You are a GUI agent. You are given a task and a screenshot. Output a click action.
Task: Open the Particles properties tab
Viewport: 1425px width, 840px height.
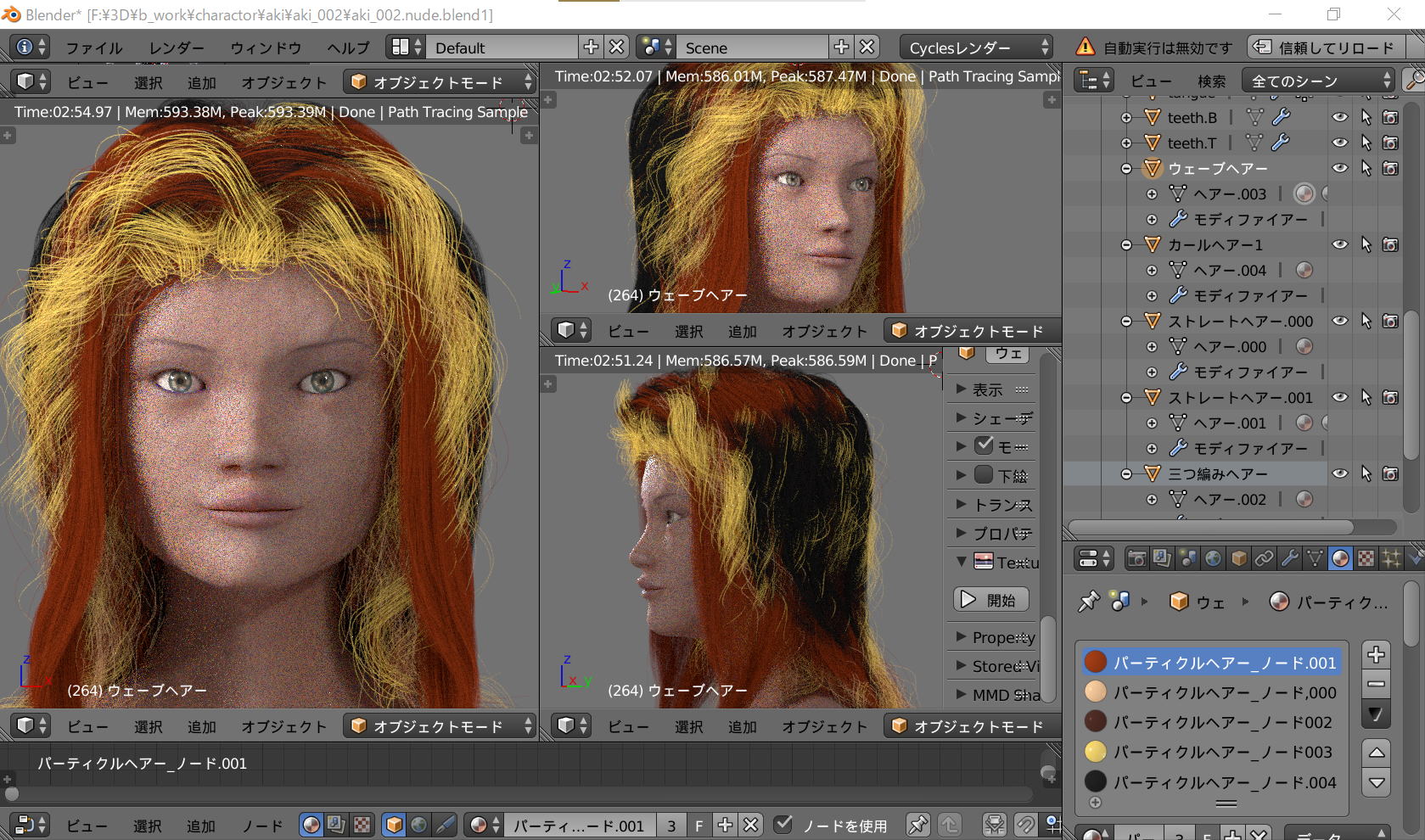click(x=1391, y=558)
